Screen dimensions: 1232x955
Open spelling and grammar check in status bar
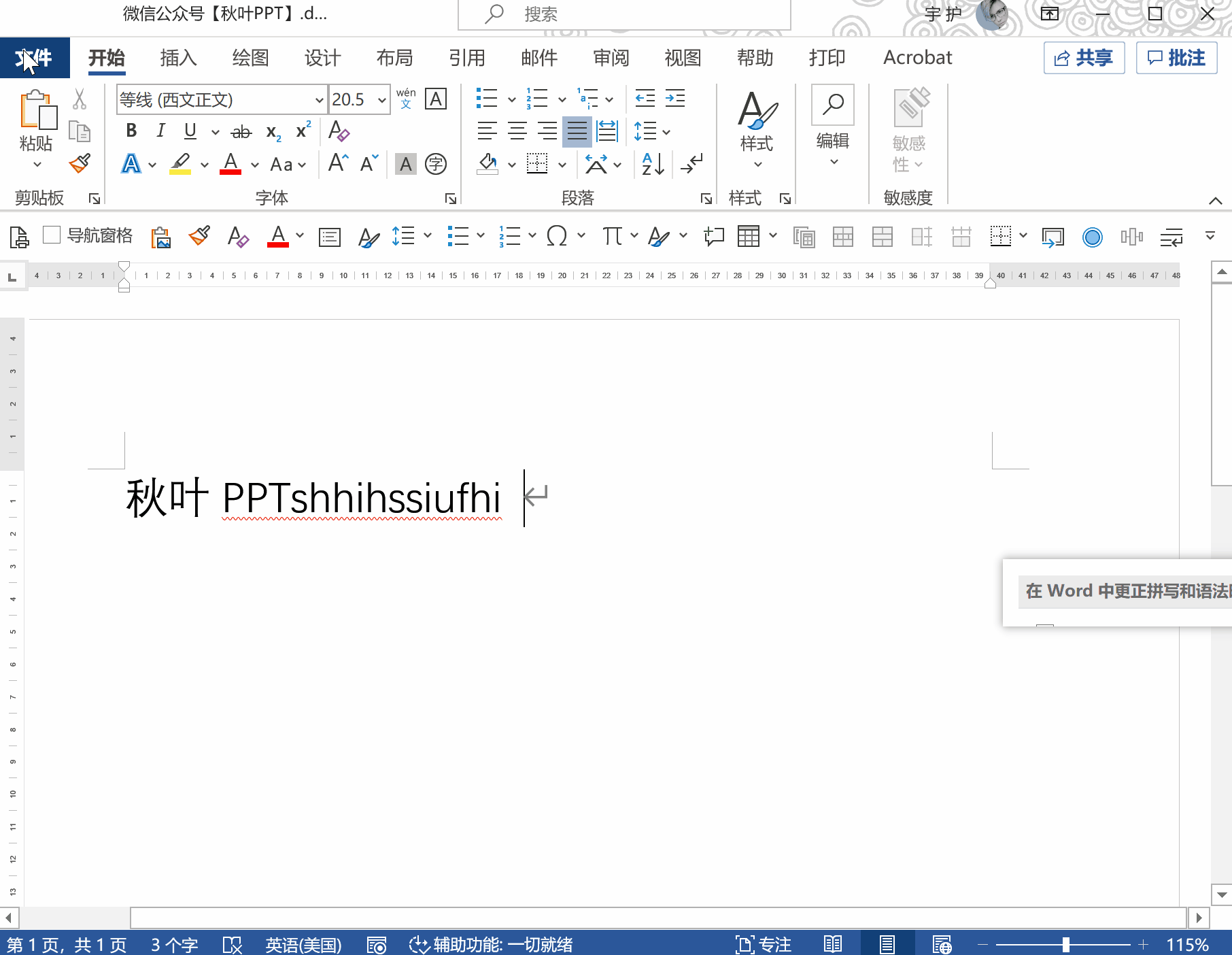[x=233, y=945]
